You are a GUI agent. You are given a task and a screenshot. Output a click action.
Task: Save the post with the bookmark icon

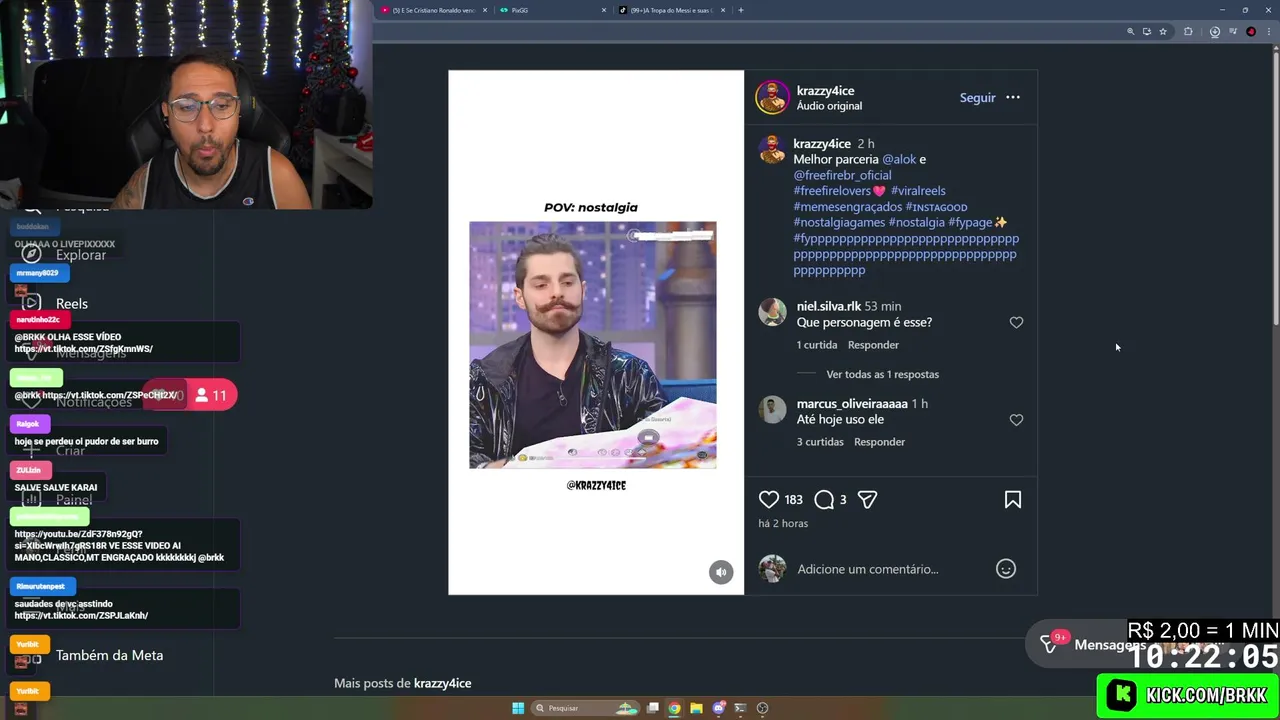pyautogui.click(x=1013, y=499)
